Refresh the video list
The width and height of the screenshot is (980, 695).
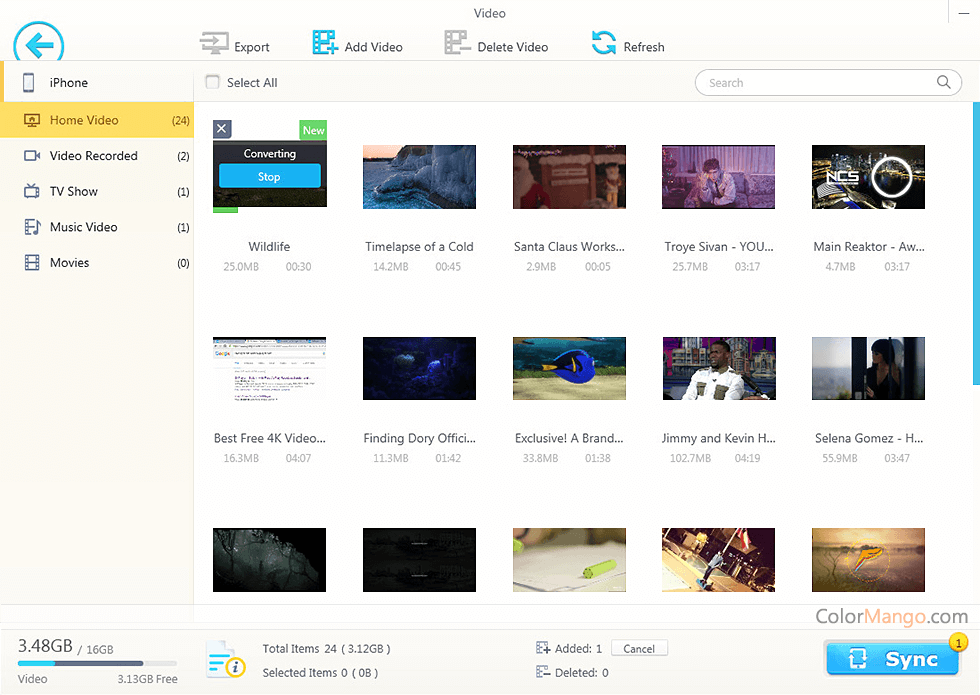click(603, 43)
